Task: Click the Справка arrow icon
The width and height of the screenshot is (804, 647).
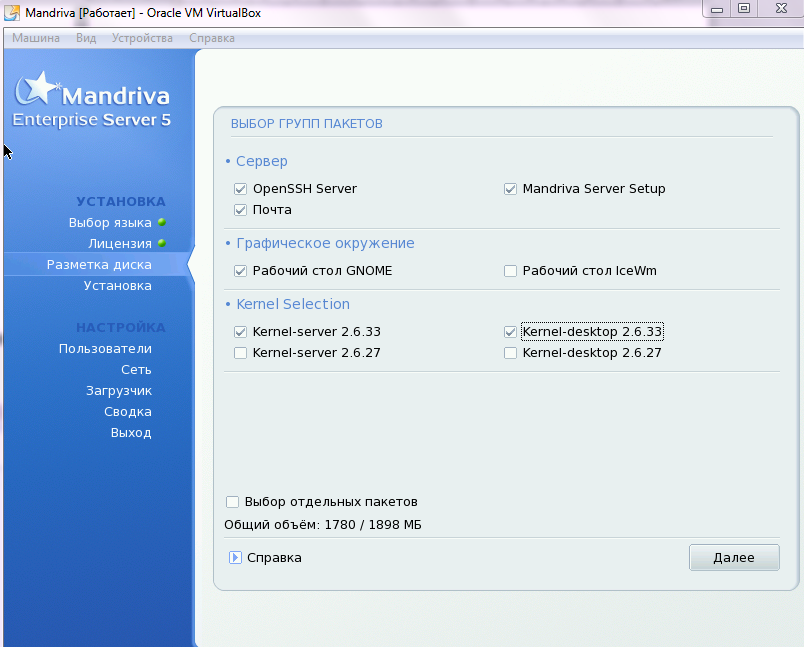Action: pos(235,557)
